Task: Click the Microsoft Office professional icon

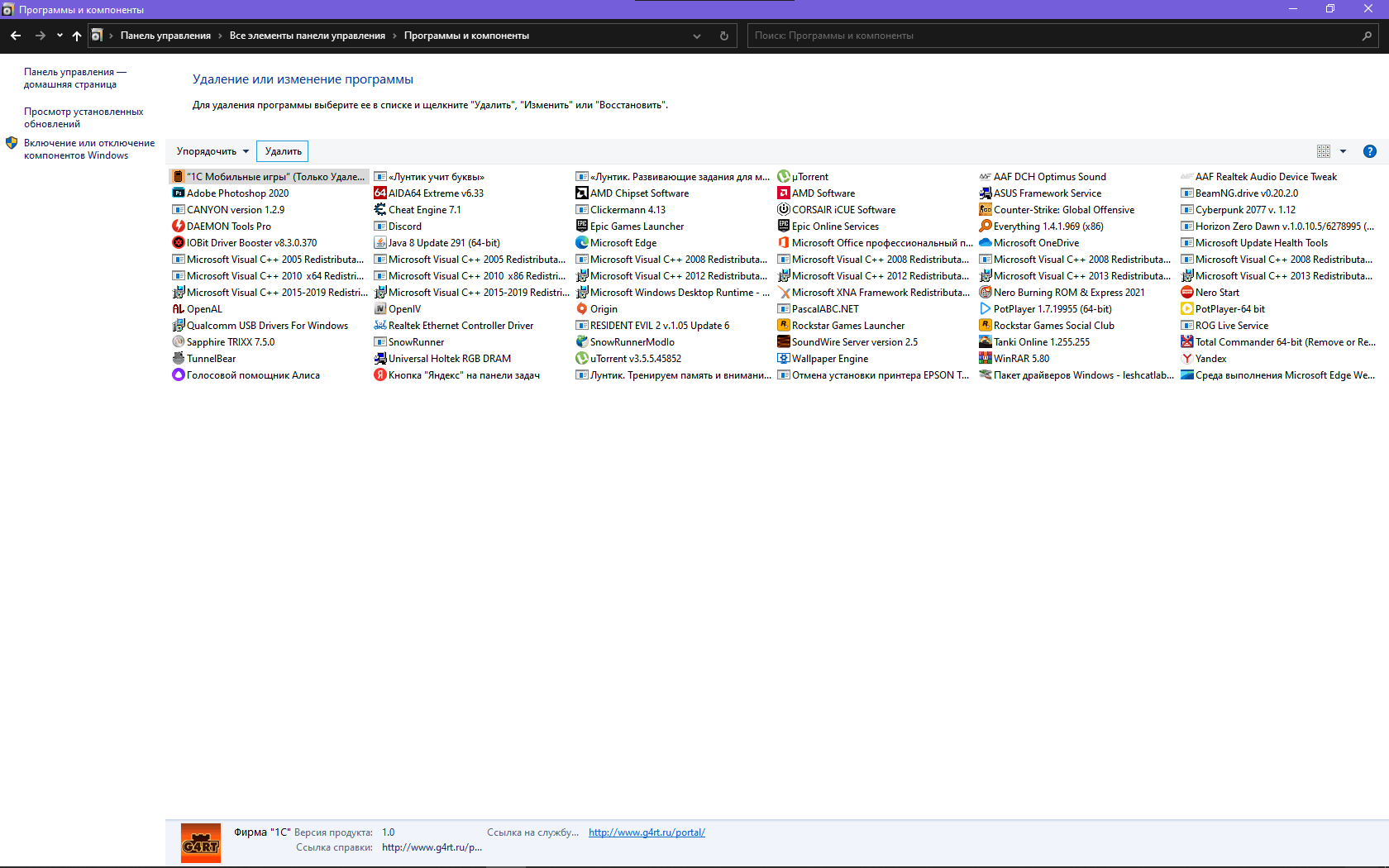Action: 783,243
